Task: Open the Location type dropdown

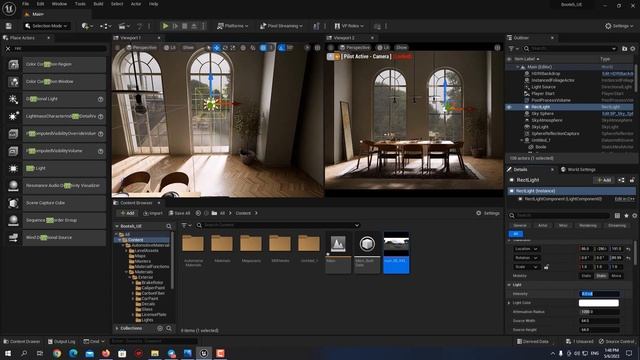Action: pos(526,249)
